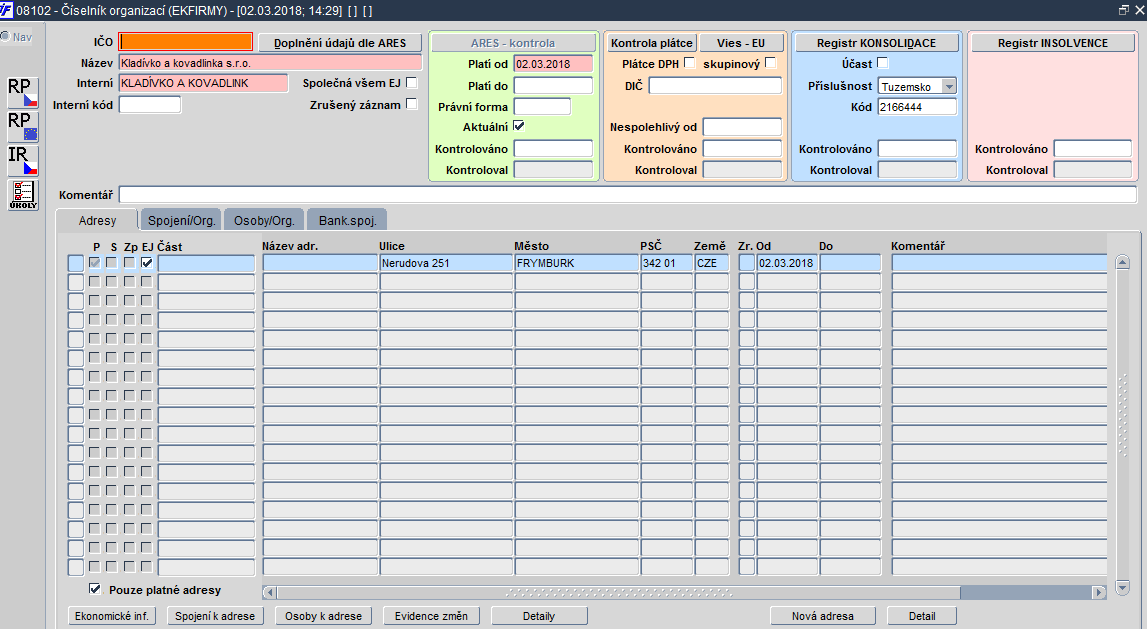This screenshot has width=1147, height=629.
Task: Open the Úkoly tasks icon
Action: pyautogui.click(x=23, y=195)
